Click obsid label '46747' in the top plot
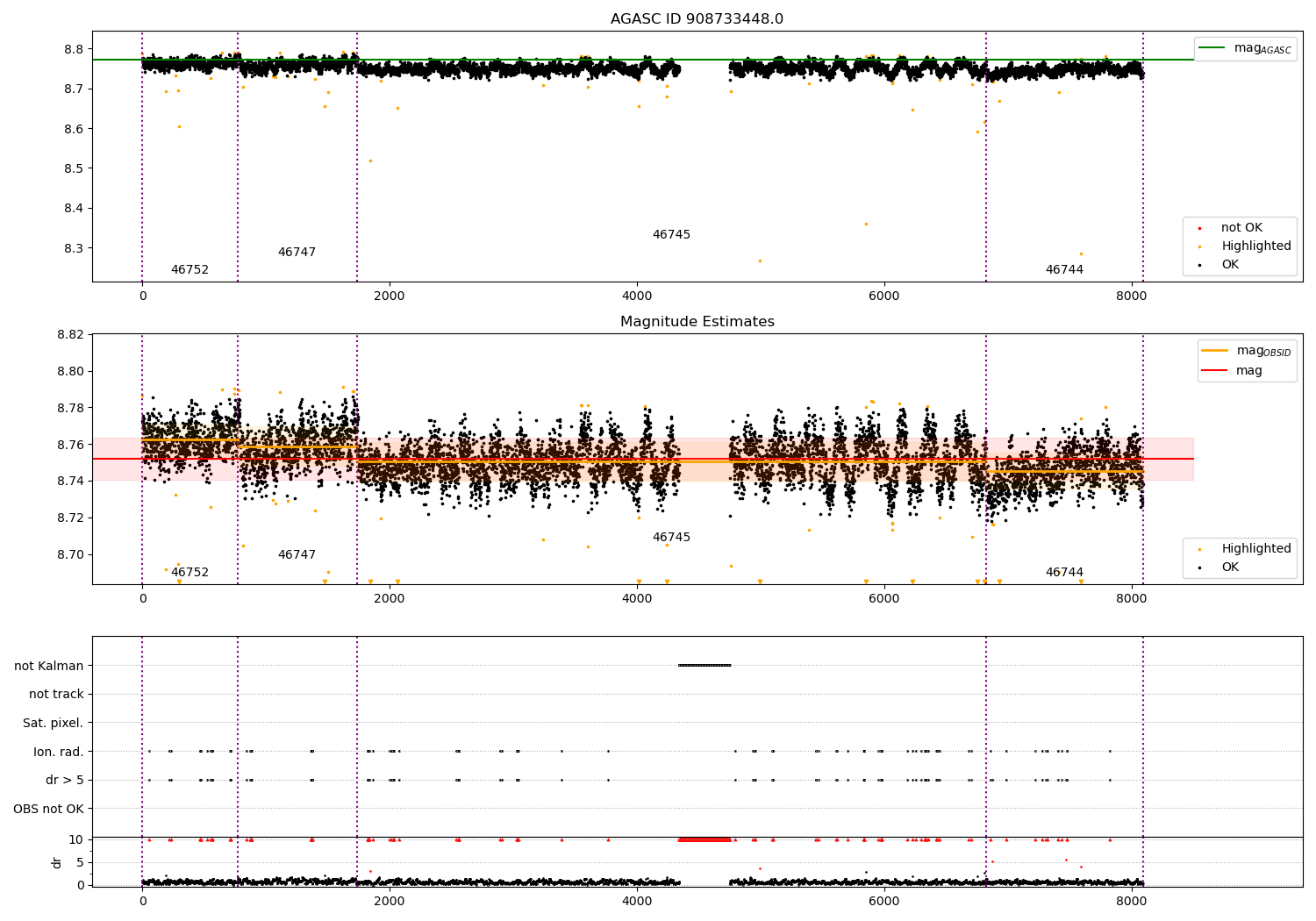 click(297, 253)
